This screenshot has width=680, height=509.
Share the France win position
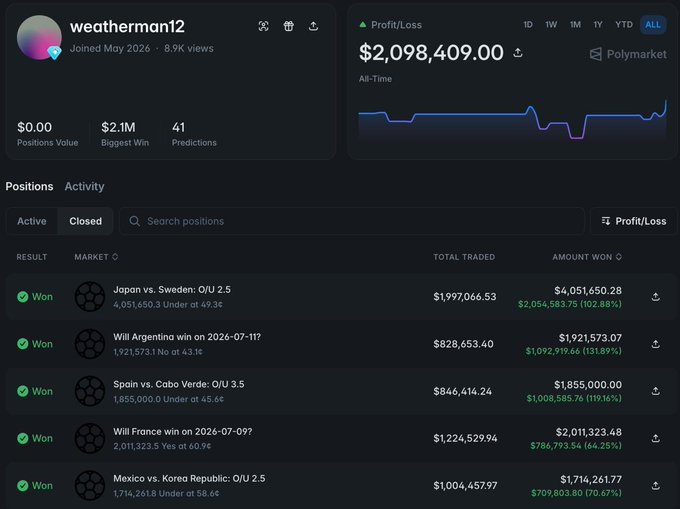(656, 438)
